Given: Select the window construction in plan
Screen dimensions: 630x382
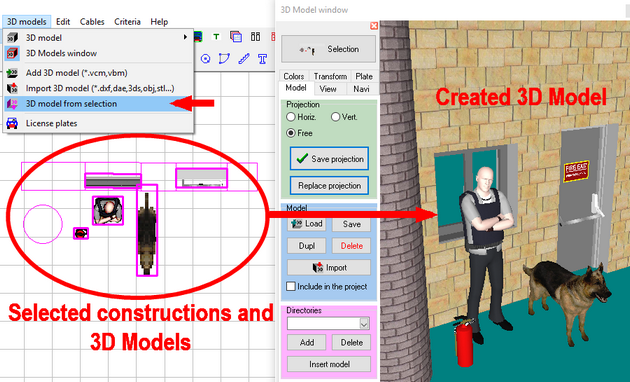Looking at the screenshot, I should click(113, 180).
